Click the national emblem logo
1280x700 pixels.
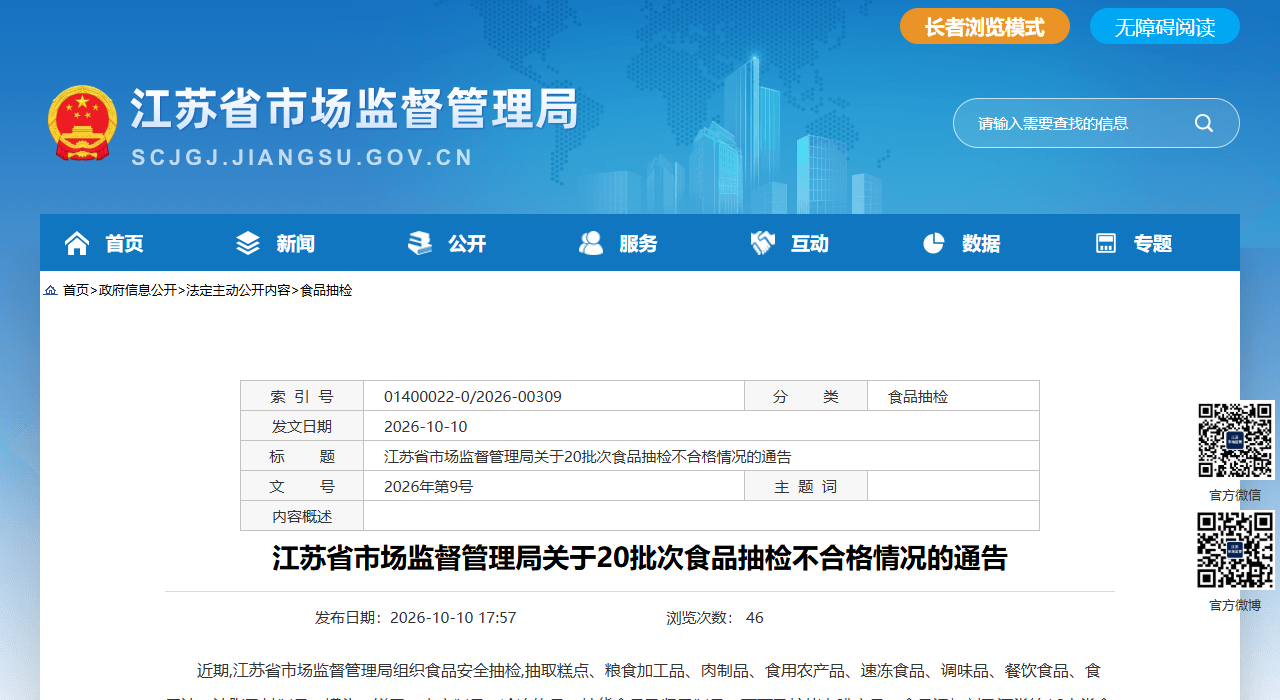(x=82, y=123)
